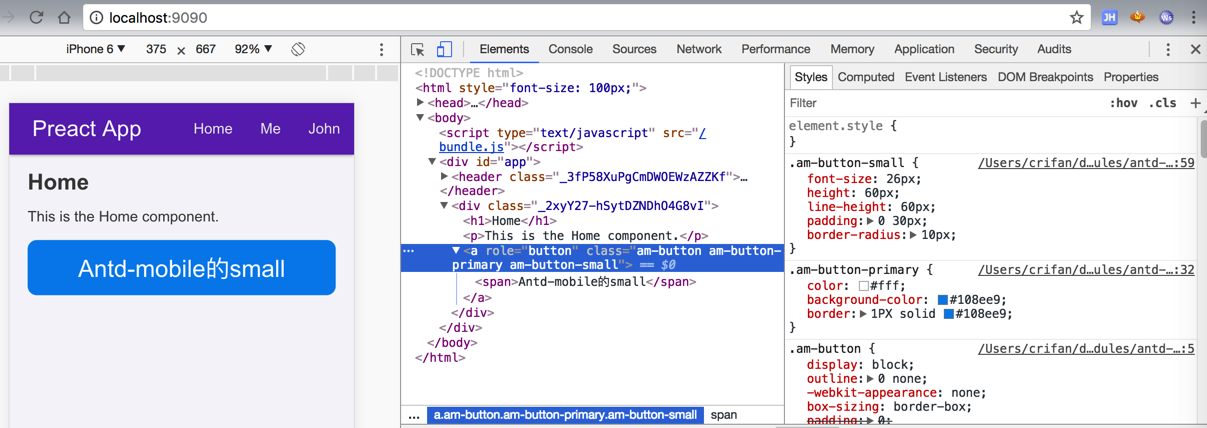The image size is (1207, 428).
Task: Edit the viewport width 375 field
Action: [156, 49]
